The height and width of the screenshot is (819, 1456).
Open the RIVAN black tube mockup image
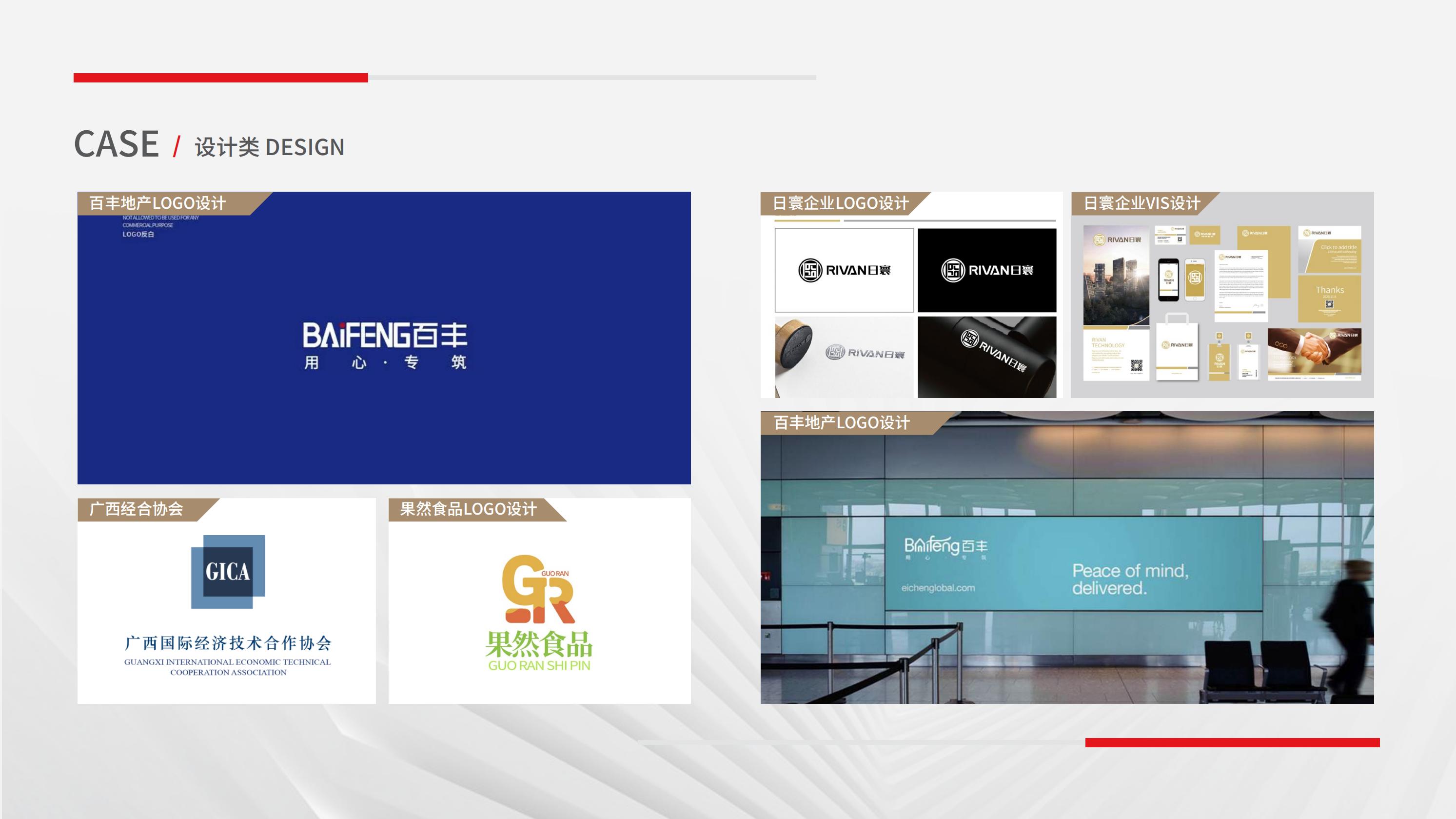pyautogui.click(x=987, y=357)
